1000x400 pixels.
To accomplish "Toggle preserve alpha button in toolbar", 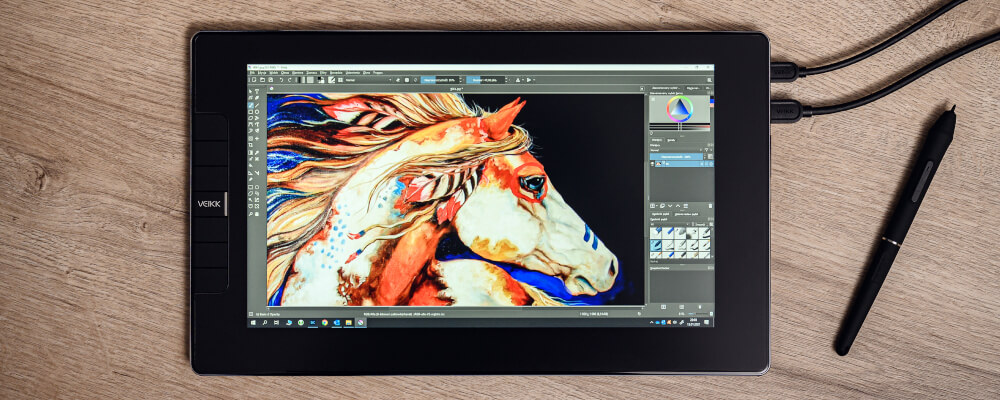I will click(x=407, y=80).
